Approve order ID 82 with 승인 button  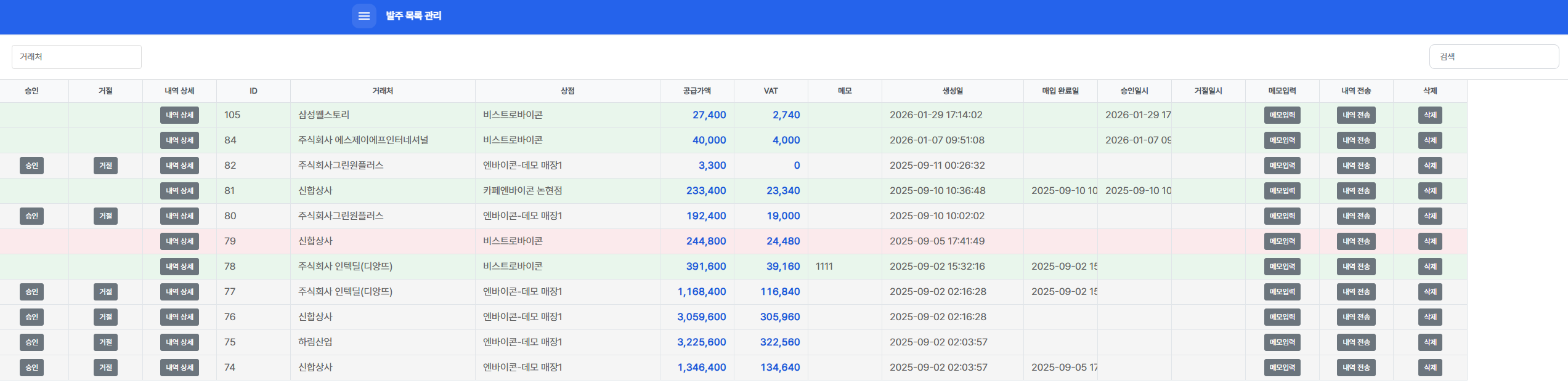(31, 166)
